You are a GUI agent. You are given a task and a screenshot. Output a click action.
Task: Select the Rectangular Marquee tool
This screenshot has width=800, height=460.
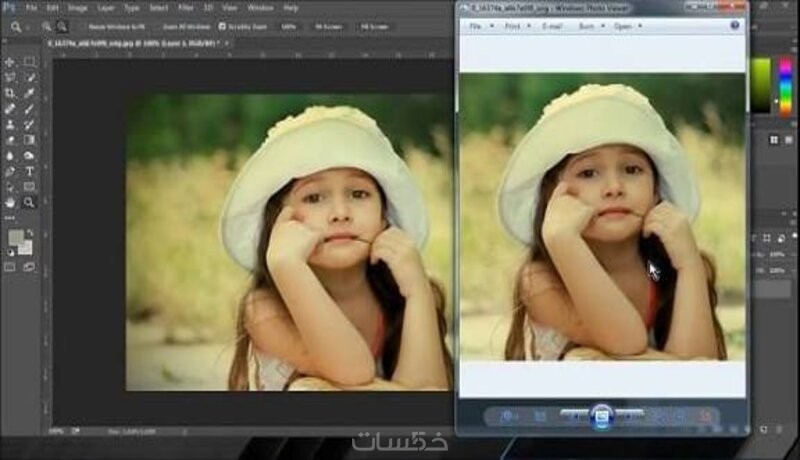pyautogui.click(x=29, y=62)
